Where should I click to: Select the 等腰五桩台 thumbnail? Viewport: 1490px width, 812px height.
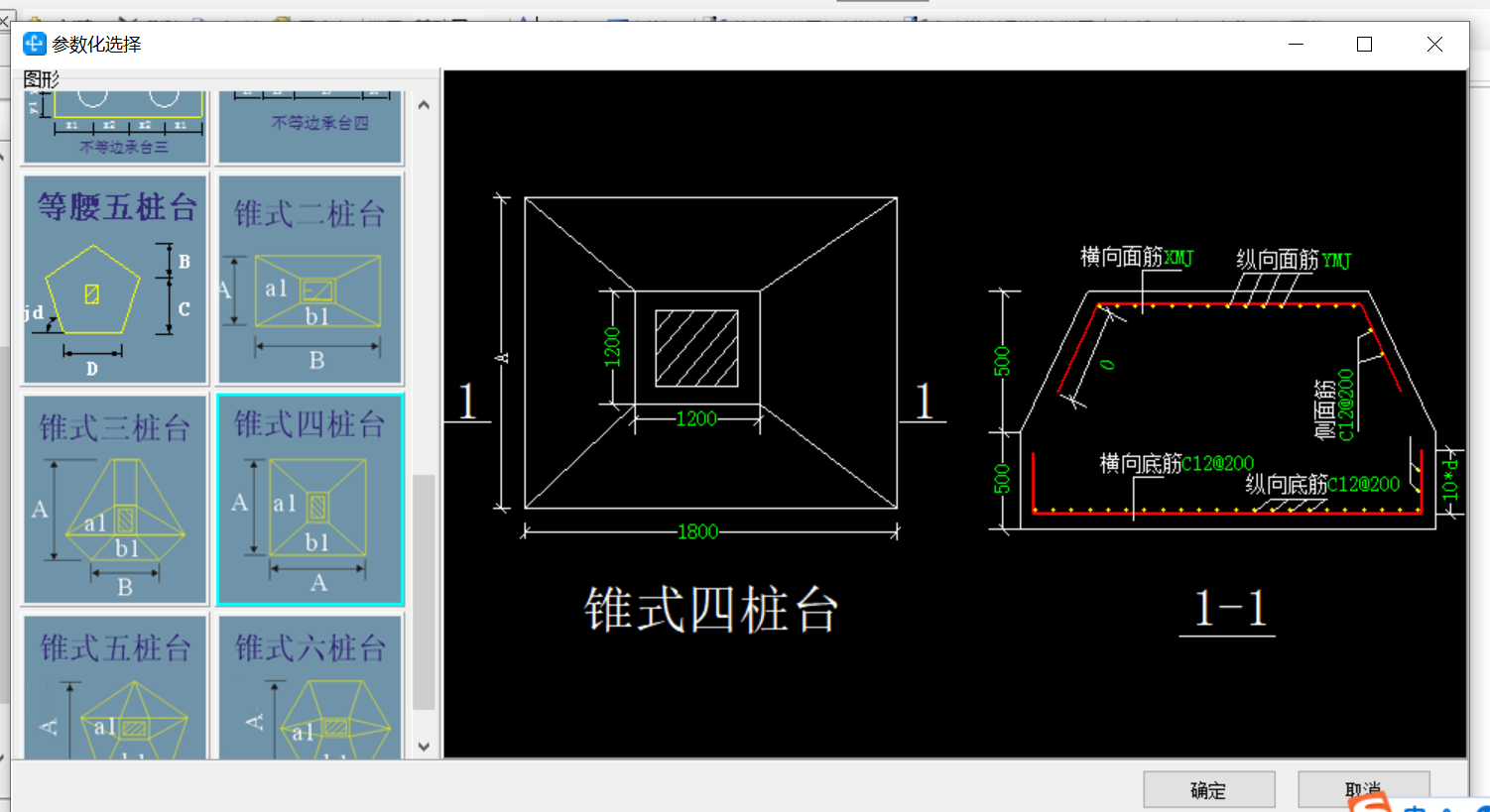click(115, 279)
